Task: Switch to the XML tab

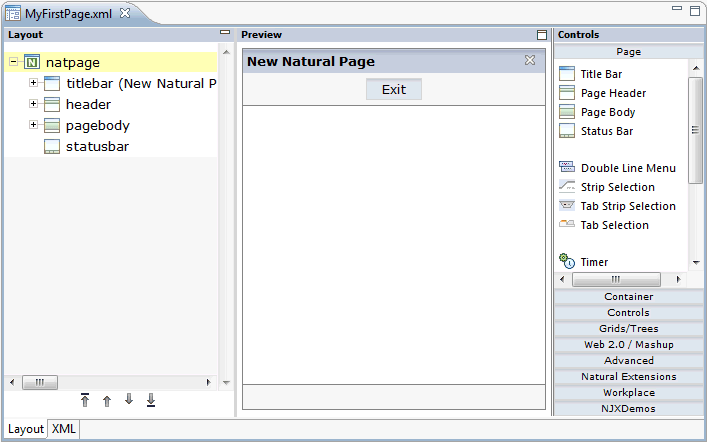Action: point(64,429)
